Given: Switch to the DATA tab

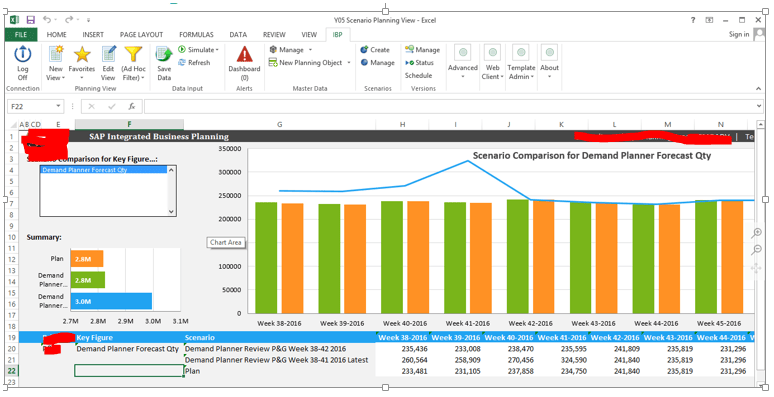Looking at the screenshot, I should click(238, 35).
